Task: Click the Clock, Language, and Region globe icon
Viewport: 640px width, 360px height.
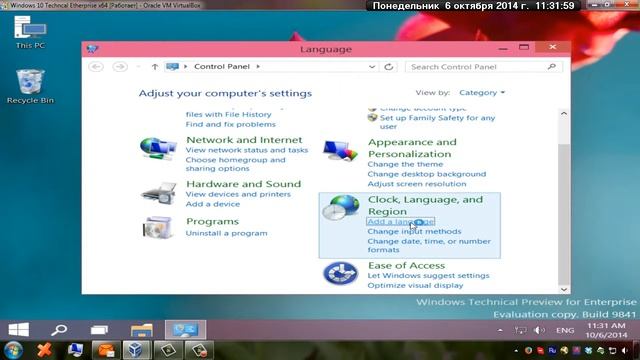Action: tap(341, 207)
